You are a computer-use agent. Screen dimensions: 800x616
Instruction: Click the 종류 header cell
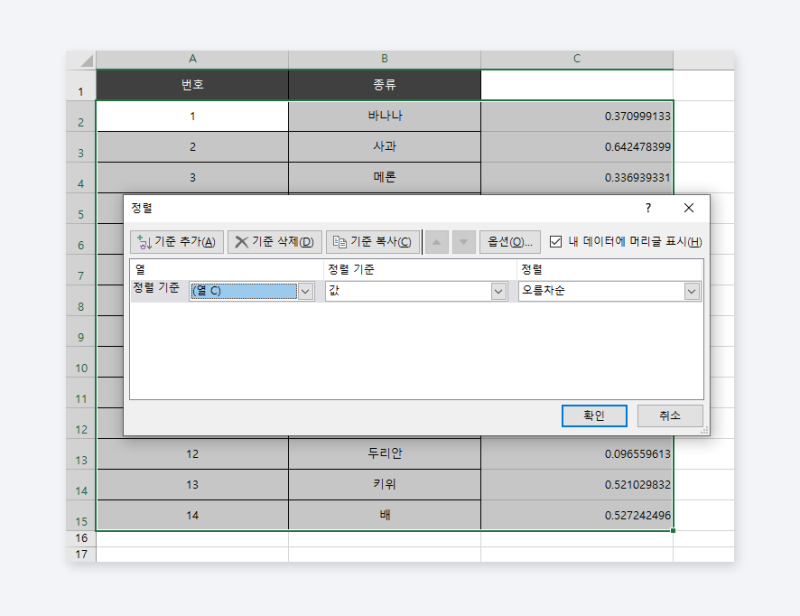[x=384, y=85]
